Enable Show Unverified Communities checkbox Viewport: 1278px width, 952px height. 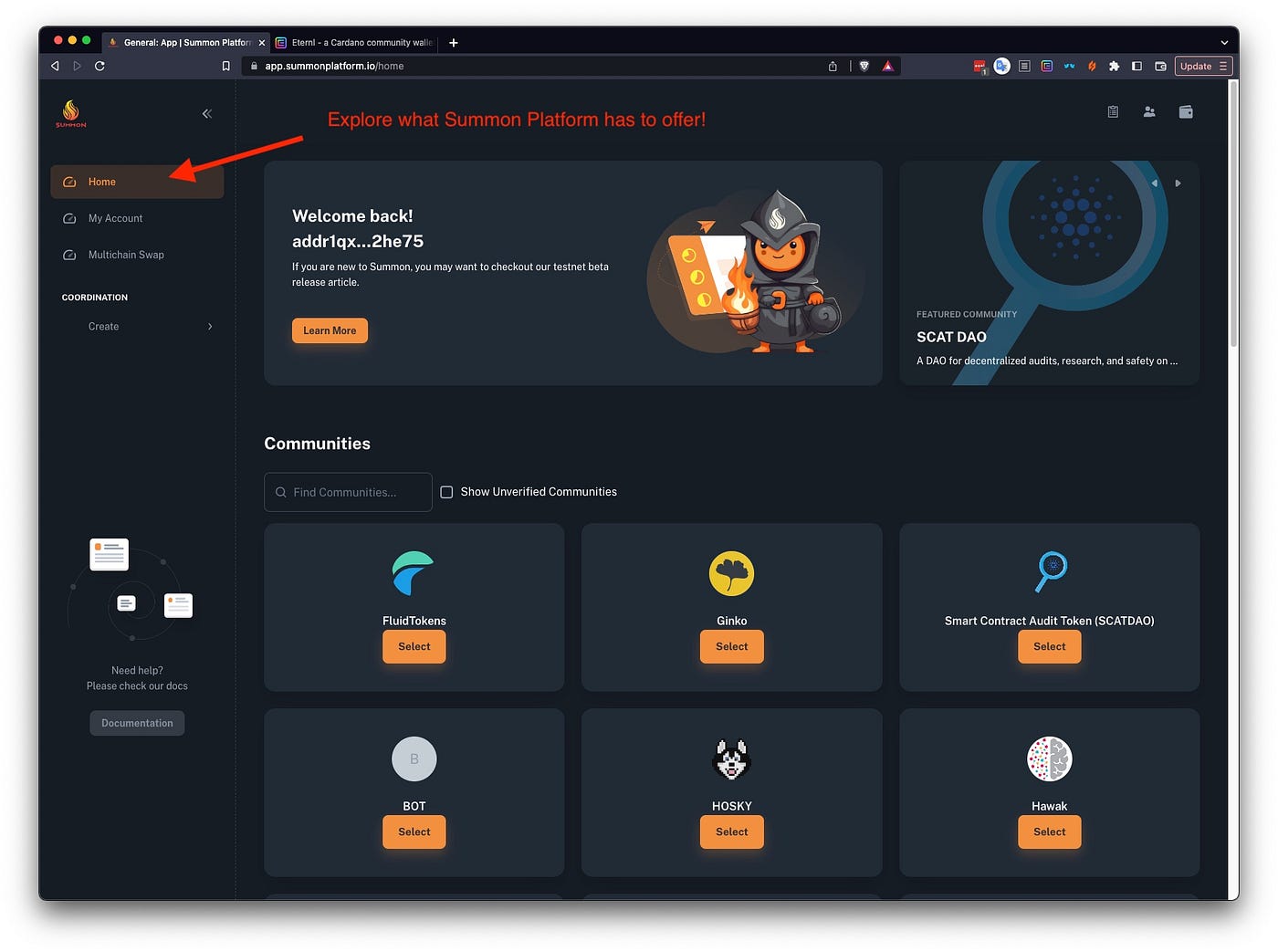coord(446,492)
